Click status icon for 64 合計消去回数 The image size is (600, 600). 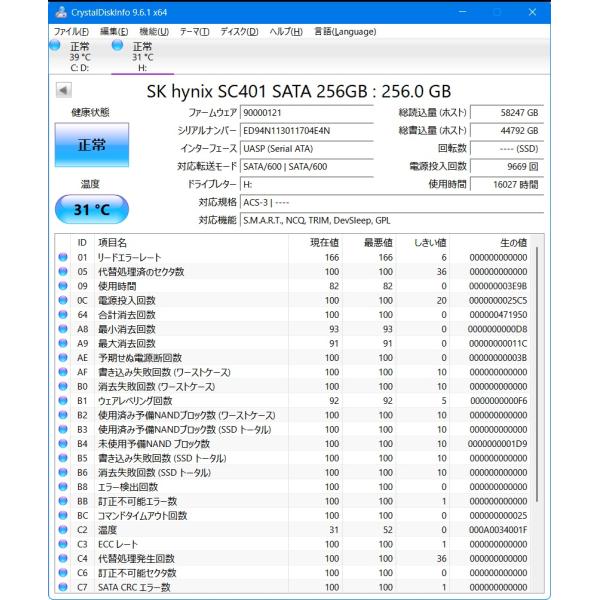pyautogui.click(x=63, y=315)
